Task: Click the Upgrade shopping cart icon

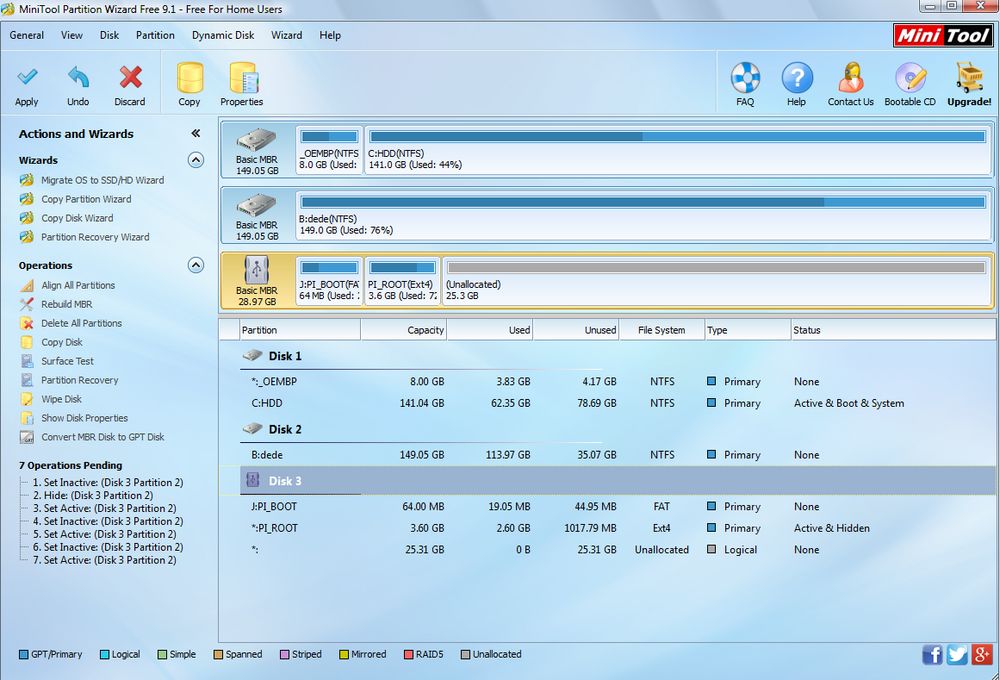Action: (x=969, y=78)
